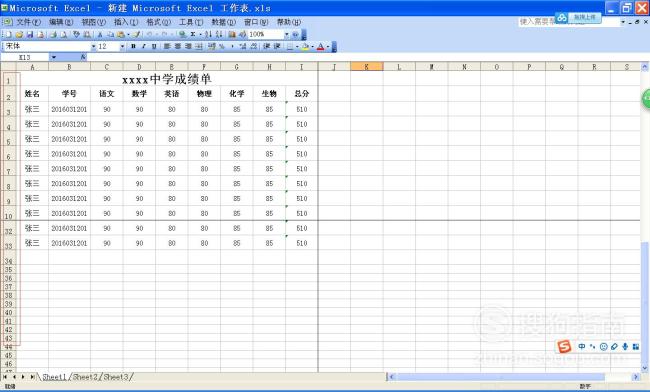Image resolution: width=650 pixels, height=392 pixels.
Task: Apply the font color red A swatch
Action: pyautogui.click(x=320, y=46)
